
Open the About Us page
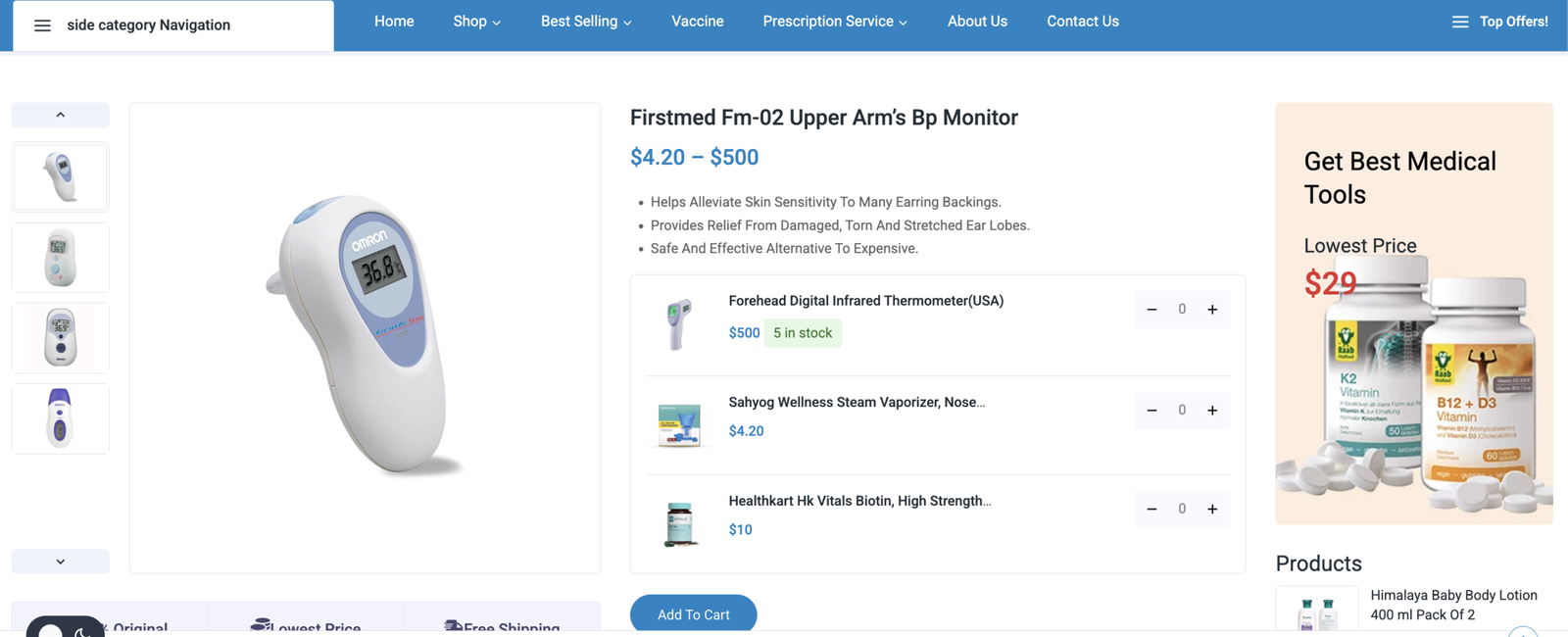coord(977,22)
